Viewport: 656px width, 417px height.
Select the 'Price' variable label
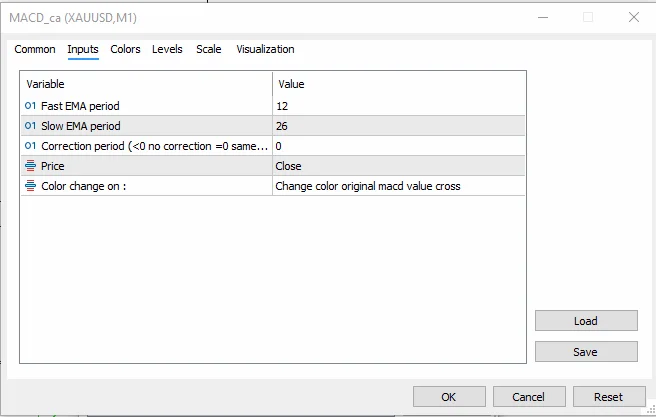click(53, 166)
